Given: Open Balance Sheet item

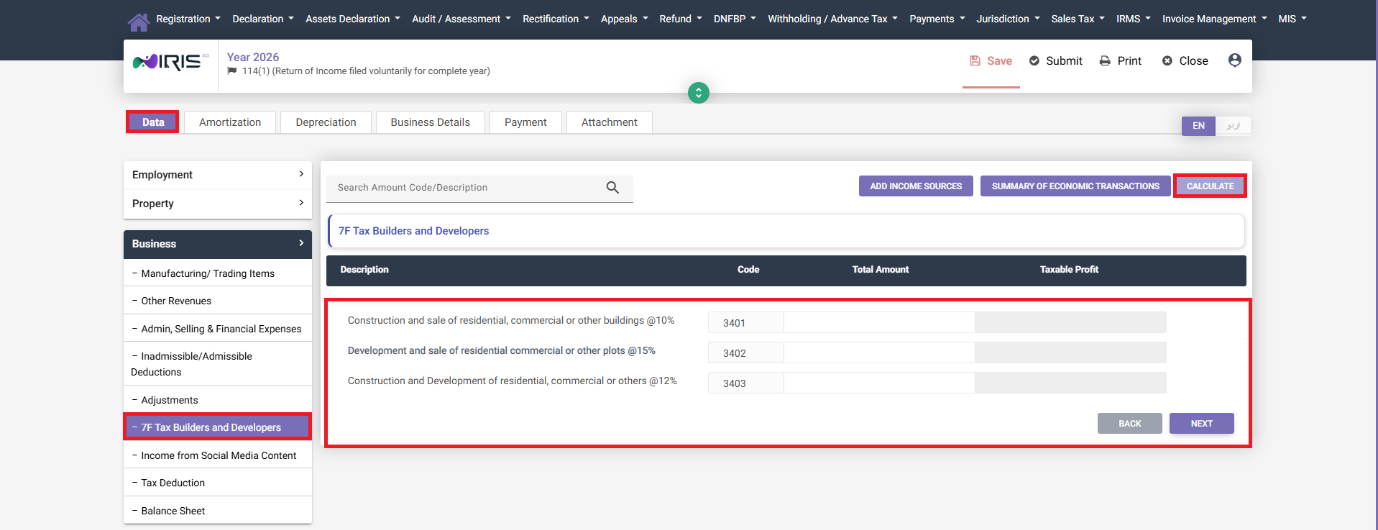Looking at the screenshot, I should click(218, 511).
